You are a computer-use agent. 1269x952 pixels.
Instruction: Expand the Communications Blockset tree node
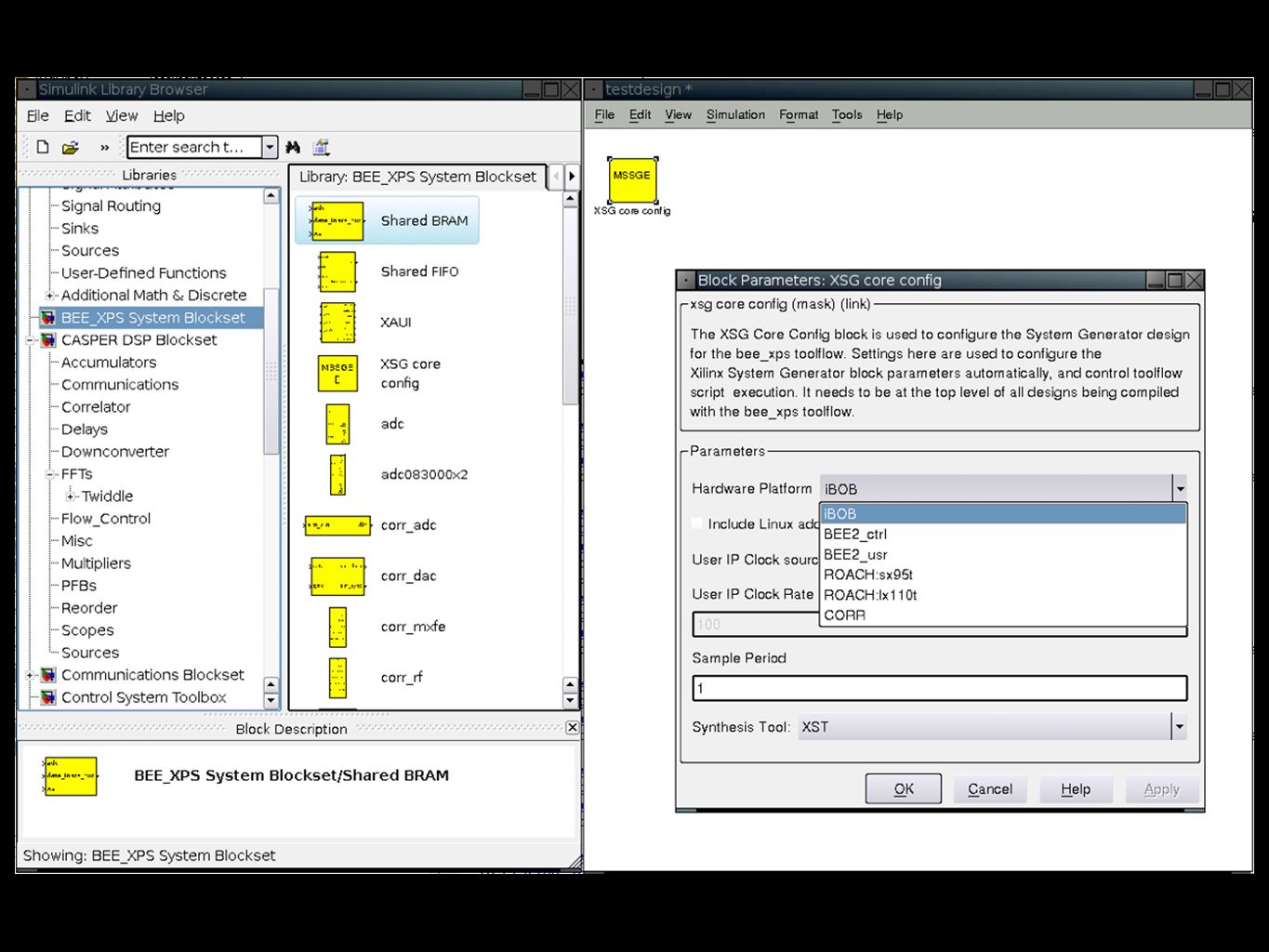point(30,675)
